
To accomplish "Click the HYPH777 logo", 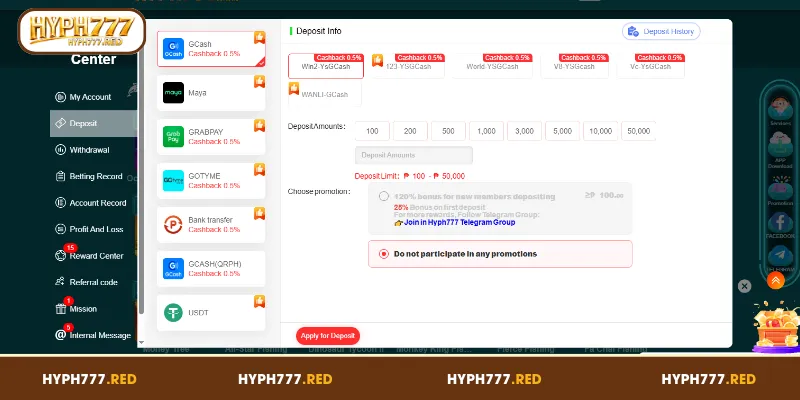I will [82, 31].
